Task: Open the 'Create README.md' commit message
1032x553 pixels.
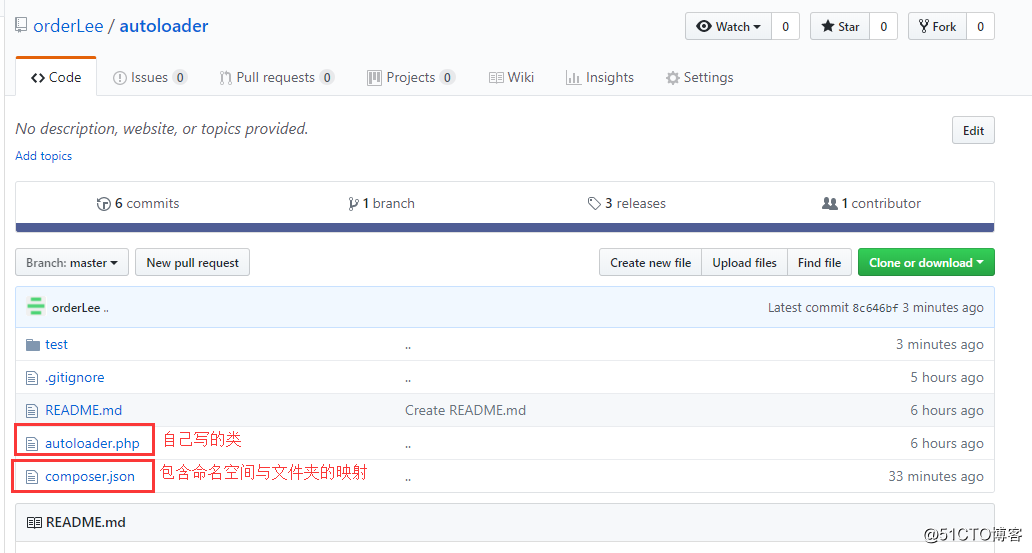Action: pos(465,410)
